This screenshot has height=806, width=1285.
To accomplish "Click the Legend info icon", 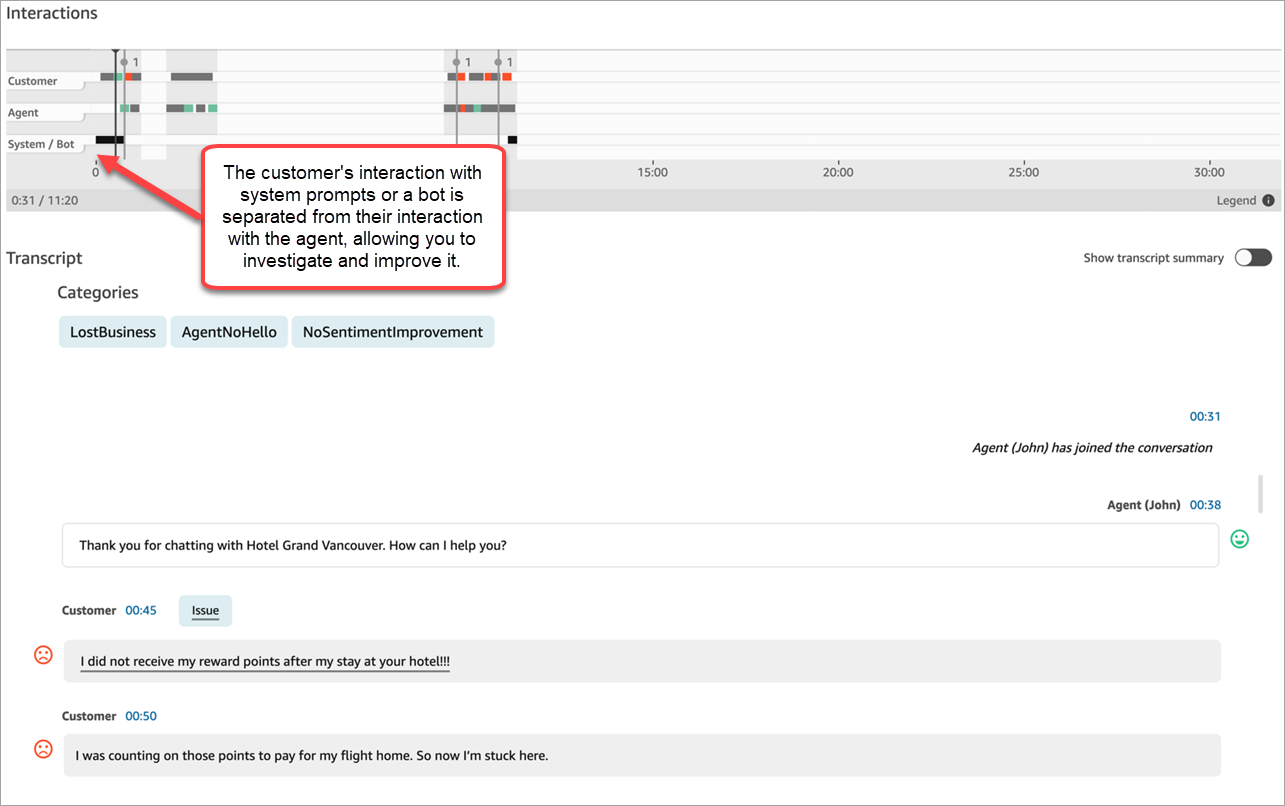I will [x=1268, y=200].
